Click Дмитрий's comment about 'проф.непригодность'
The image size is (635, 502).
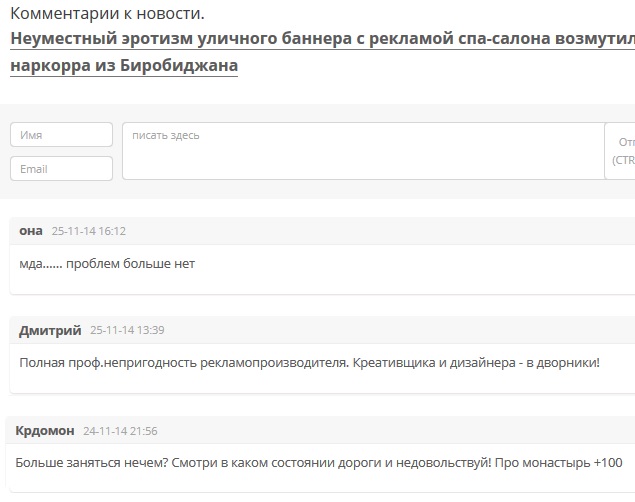tap(309, 362)
